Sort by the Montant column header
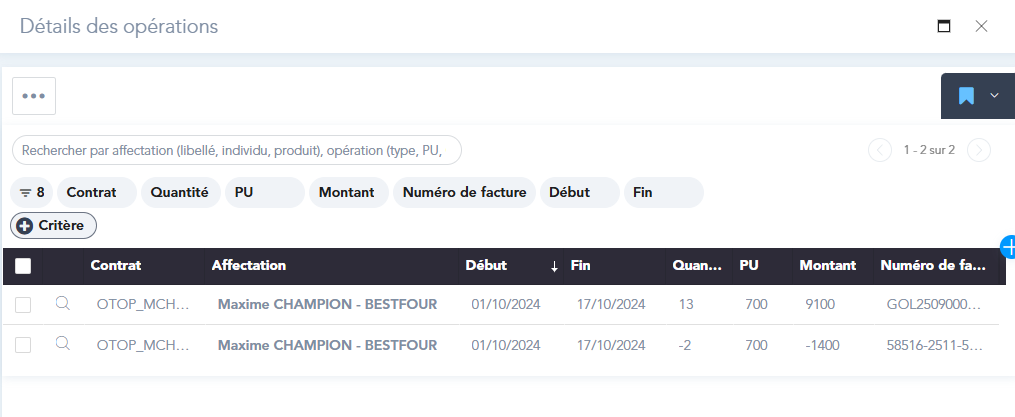The width and height of the screenshot is (1015, 417). pyautogui.click(x=827, y=266)
